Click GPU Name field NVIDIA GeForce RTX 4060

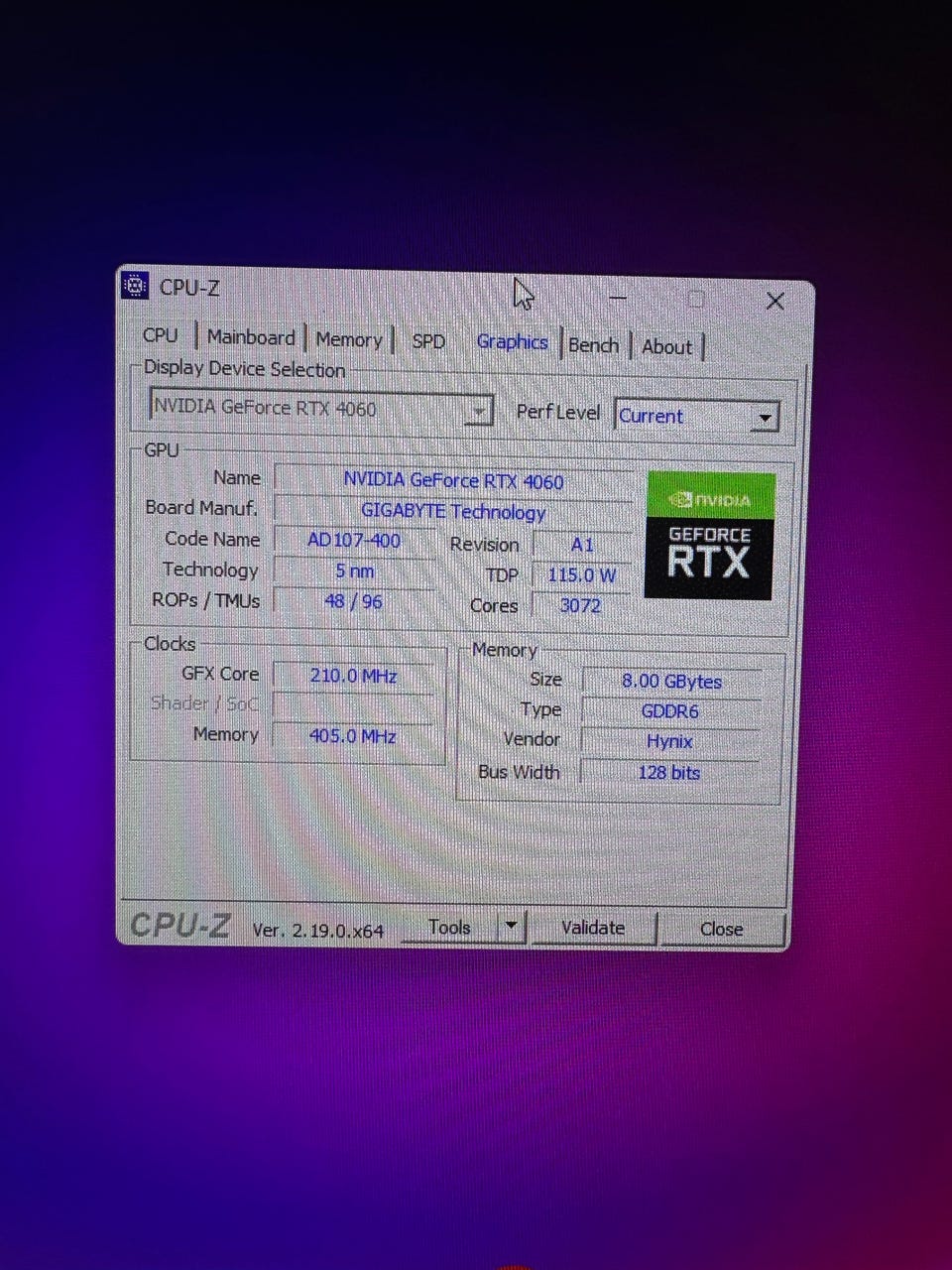pos(453,481)
